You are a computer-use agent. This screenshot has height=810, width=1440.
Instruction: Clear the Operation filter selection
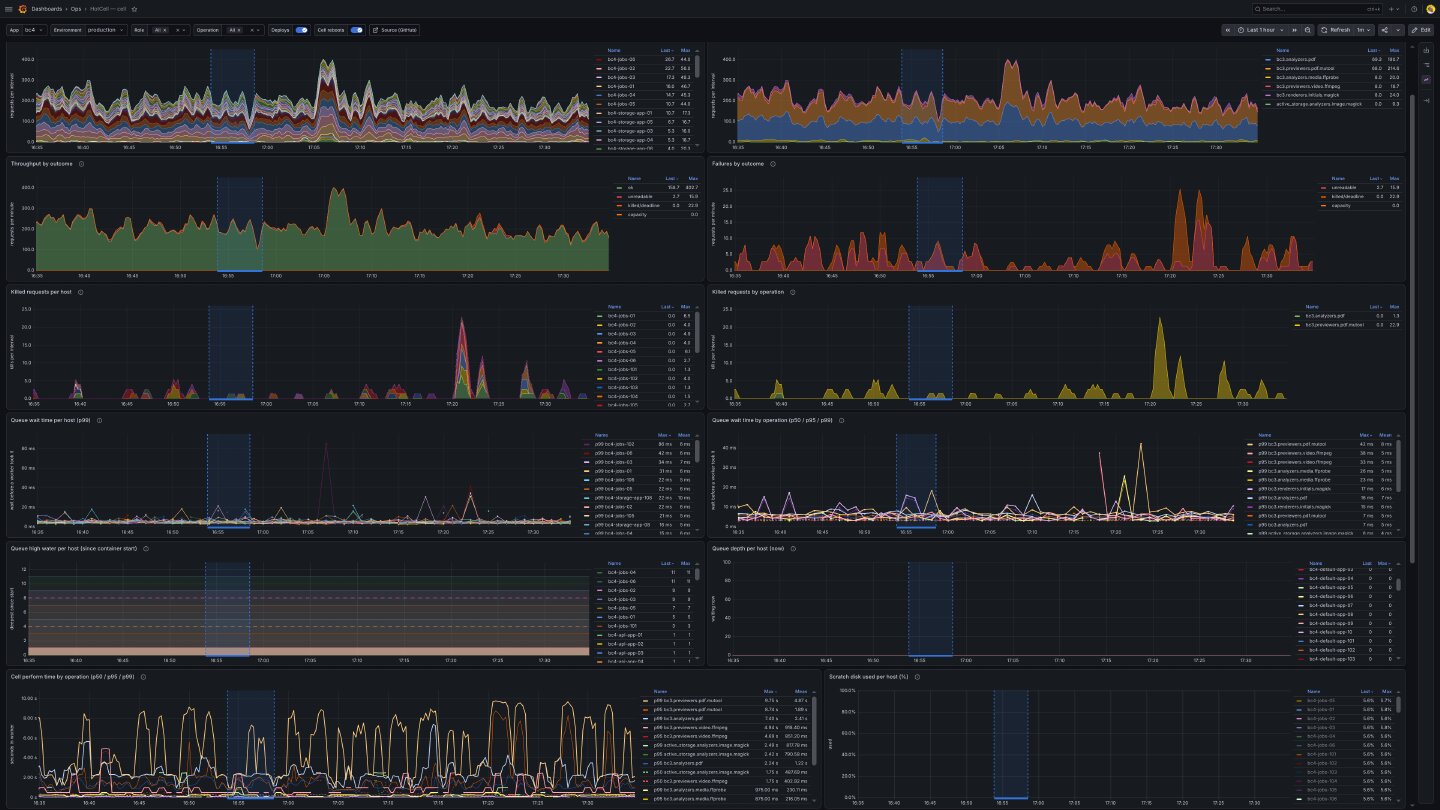tap(252, 30)
